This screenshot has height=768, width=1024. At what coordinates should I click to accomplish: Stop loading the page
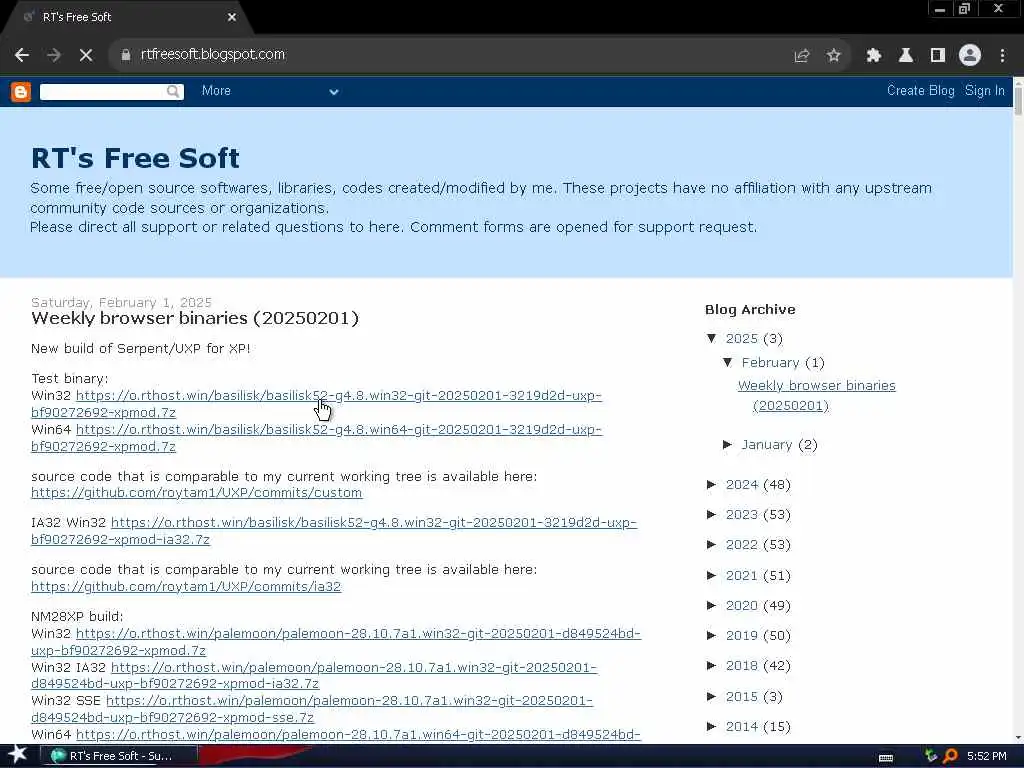pos(86,55)
